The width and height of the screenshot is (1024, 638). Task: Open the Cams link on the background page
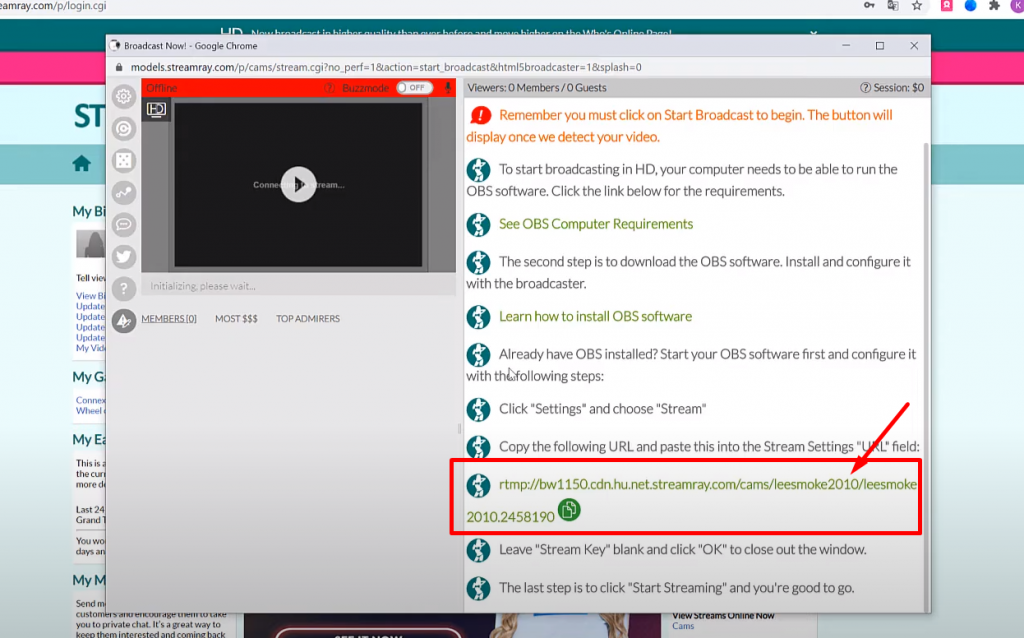point(683,626)
